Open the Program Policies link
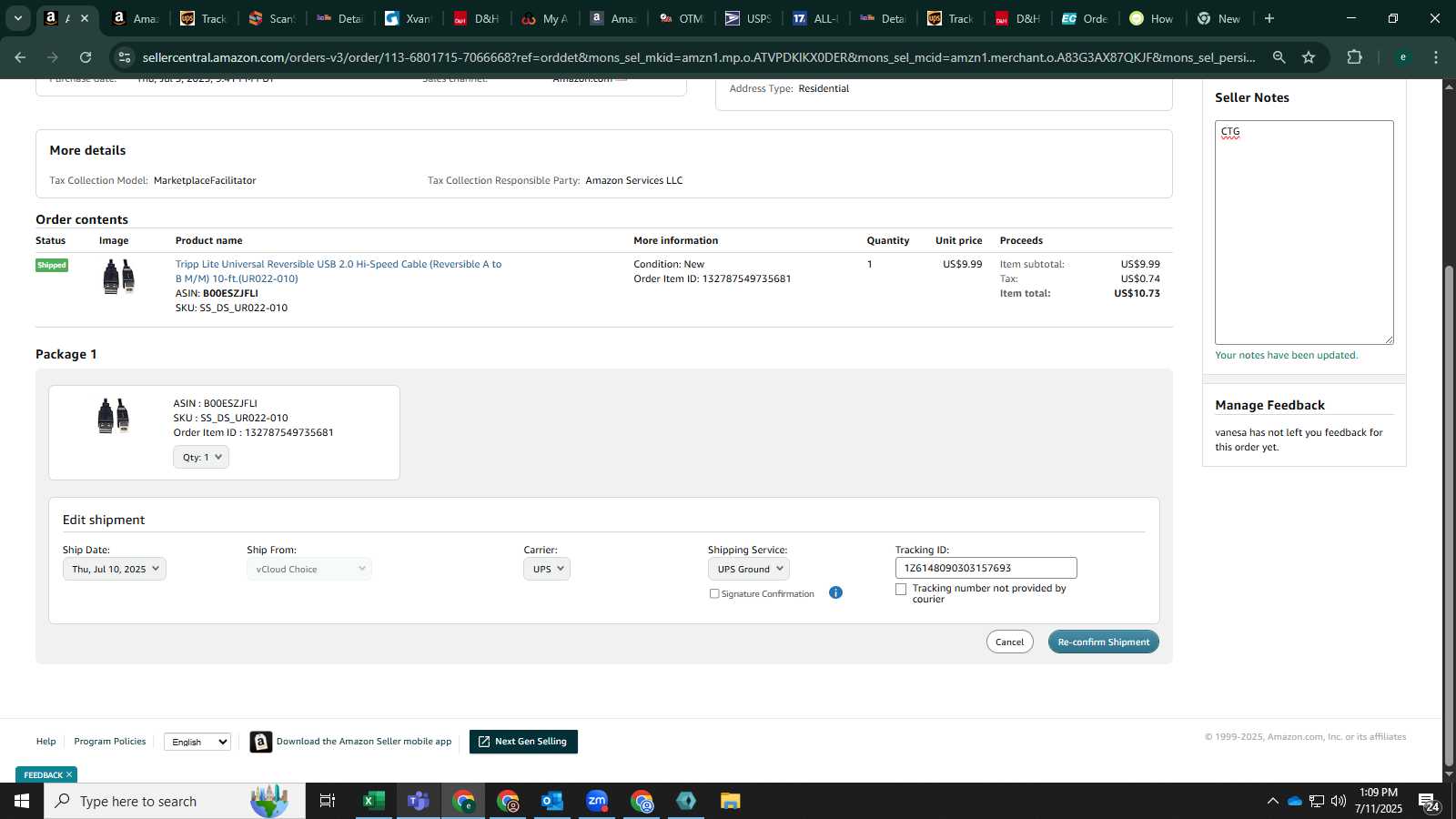The height and width of the screenshot is (819, 1456). (110, 742)
